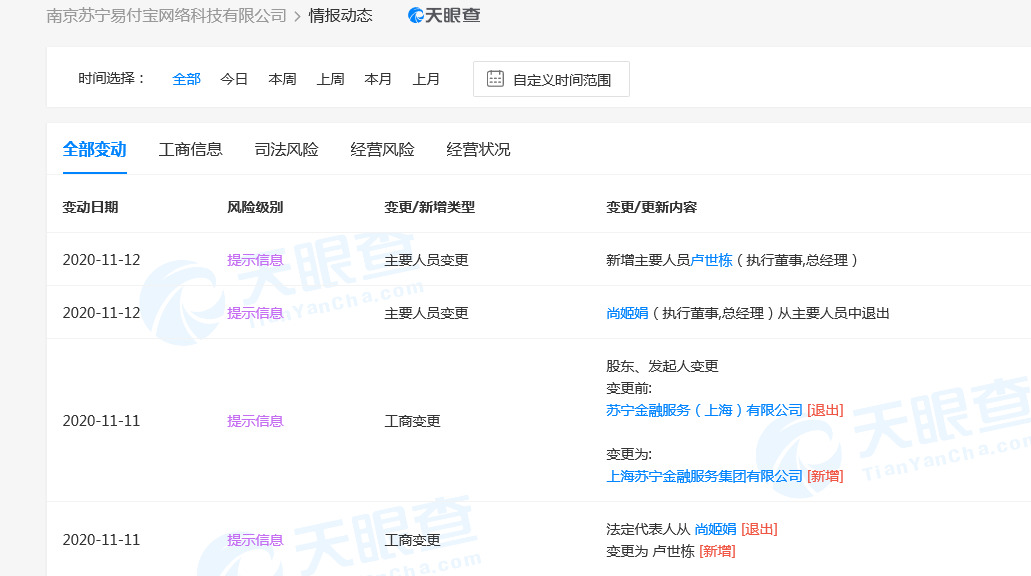Click 工商变更 in 股东、发起人变更 row

412,421
